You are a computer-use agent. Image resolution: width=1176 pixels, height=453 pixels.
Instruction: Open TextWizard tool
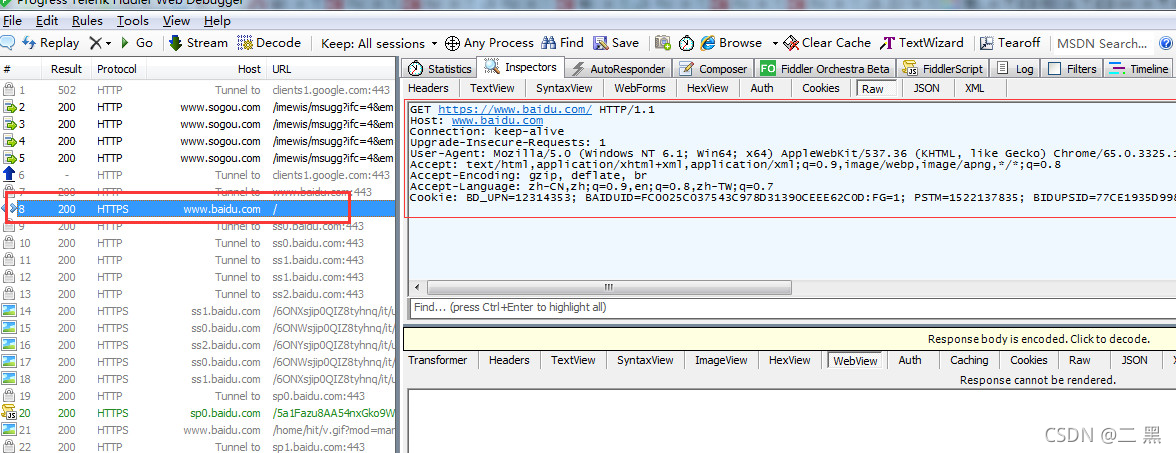[922, 43]
